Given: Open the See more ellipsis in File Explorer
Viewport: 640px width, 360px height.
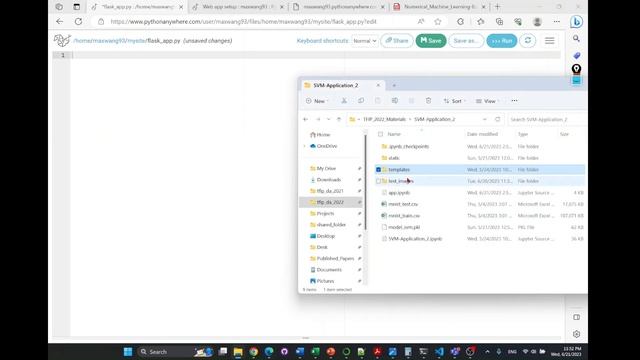Looking at the screenshot, I should 514,100.
